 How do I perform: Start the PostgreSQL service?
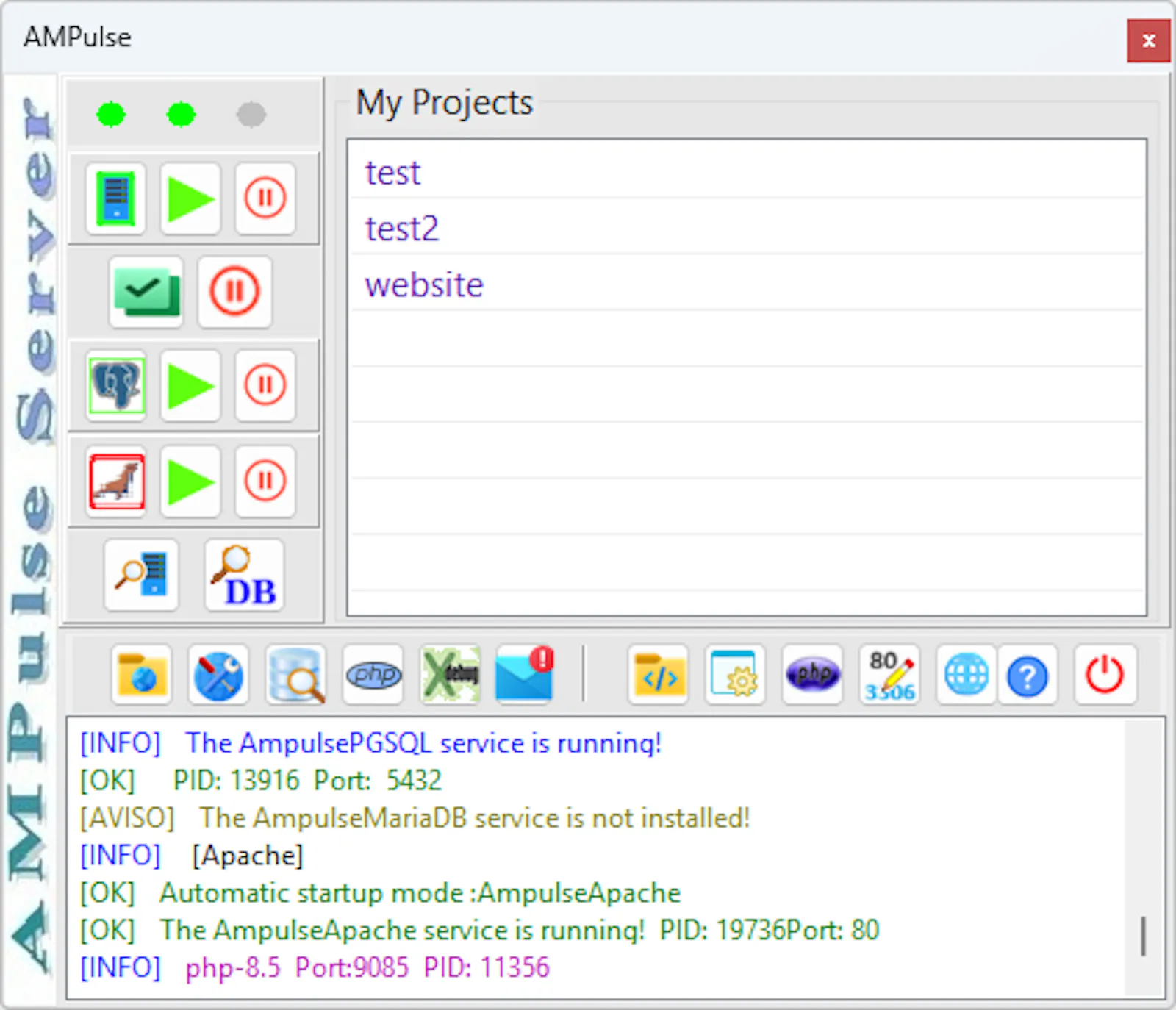(x=190, y=385)
